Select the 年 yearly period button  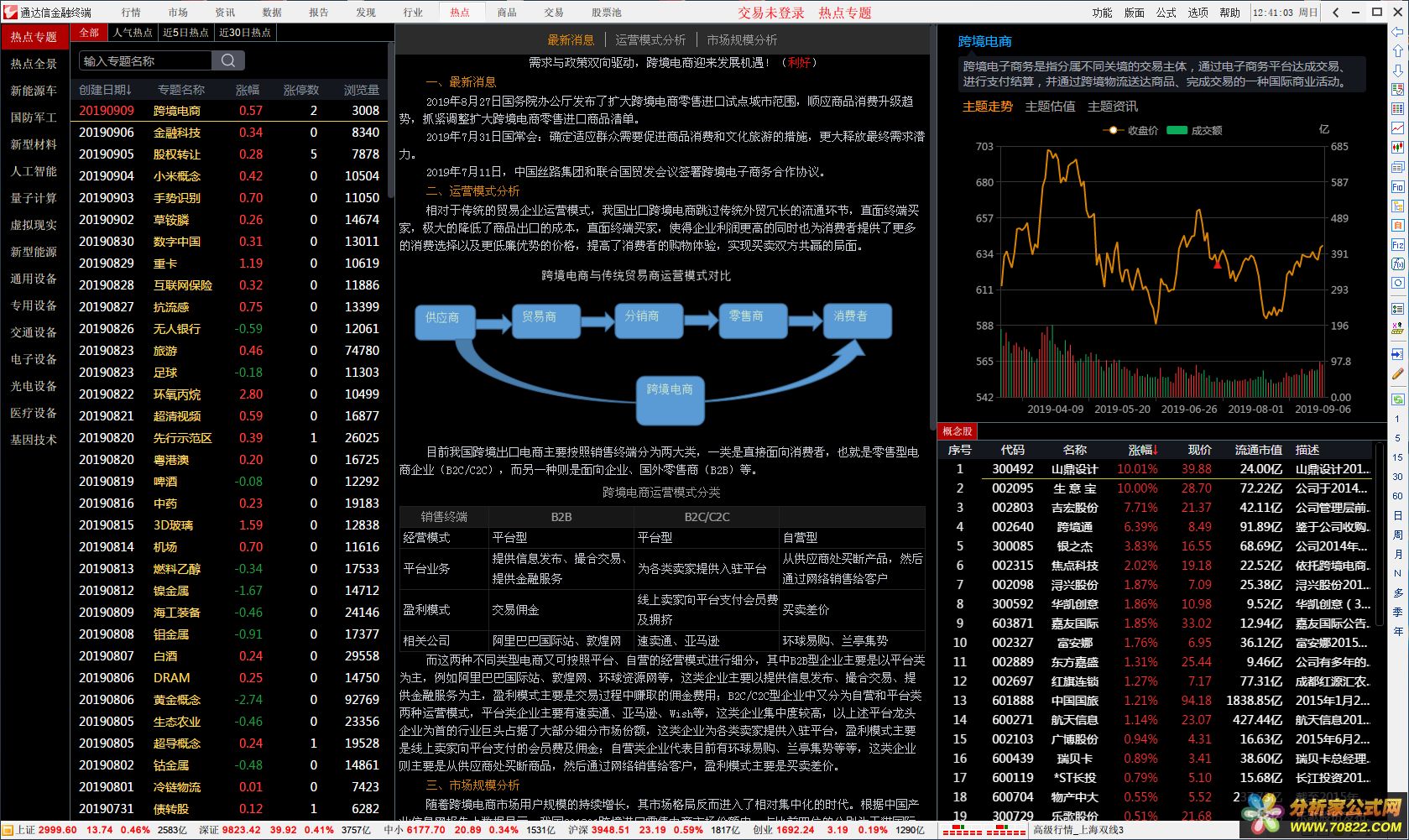(1398, 630)
